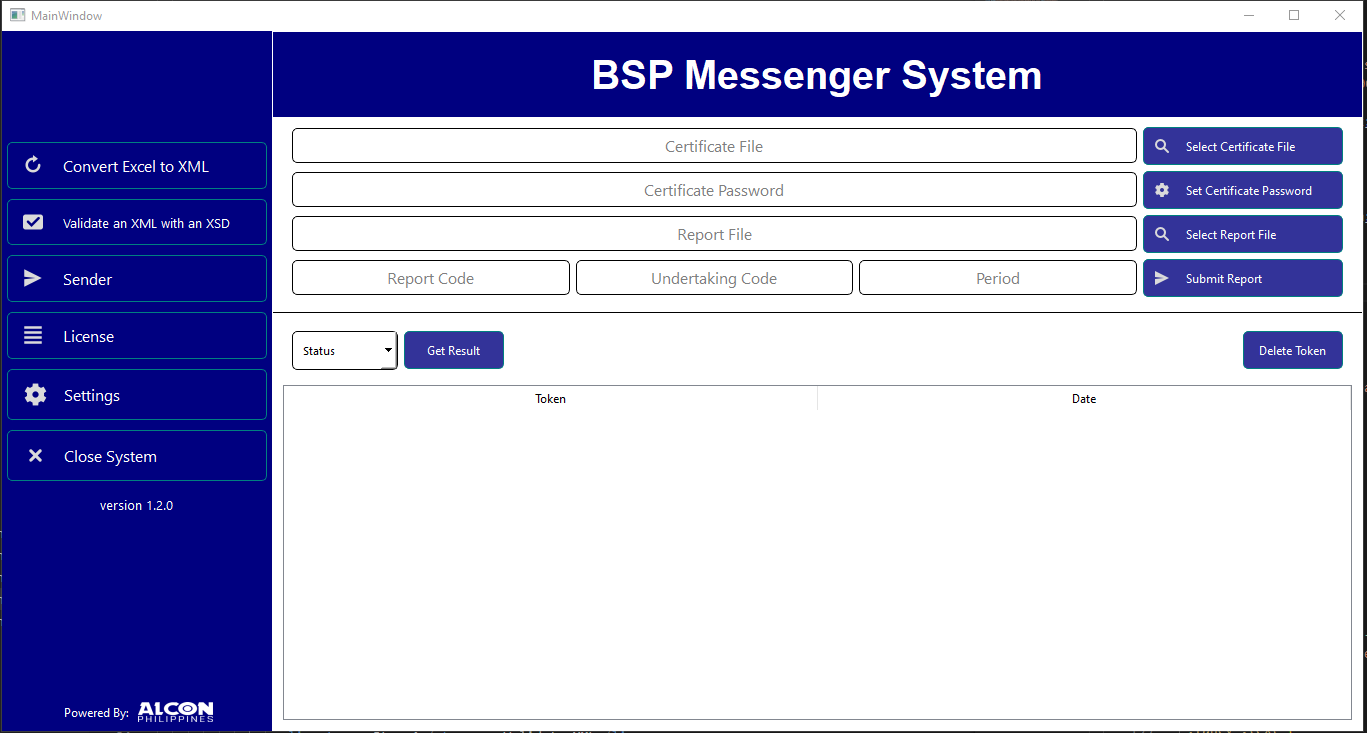The image size is (1367, 733).
Task: Click the gear icon on Set Certificate Password
Action: (1161, 189)
